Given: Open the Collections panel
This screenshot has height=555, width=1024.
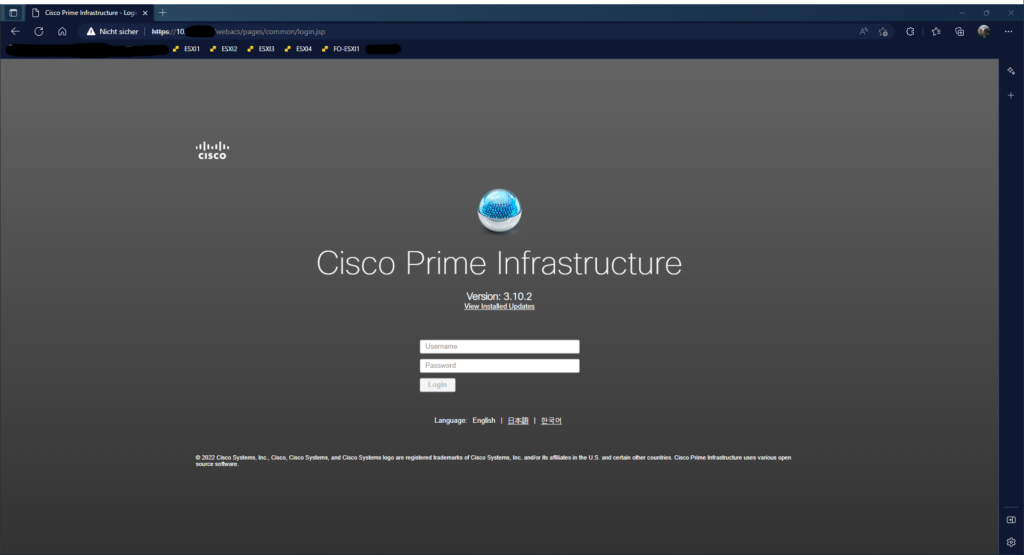Looking at the screenshot, I should (959, 31).
